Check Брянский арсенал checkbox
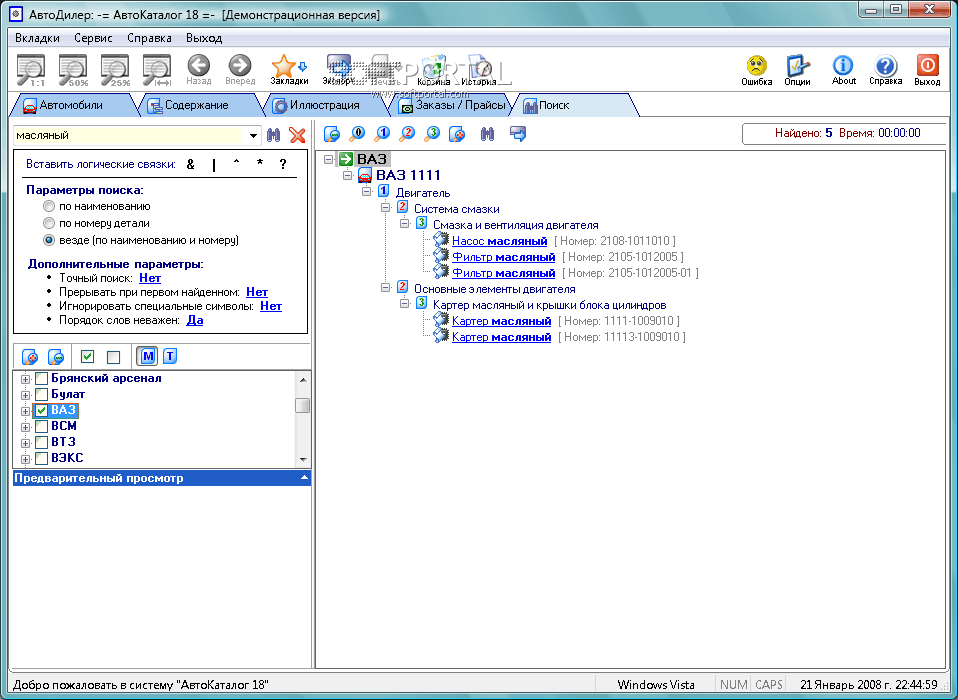Screen dimensions: 958x700 [42, 379]
